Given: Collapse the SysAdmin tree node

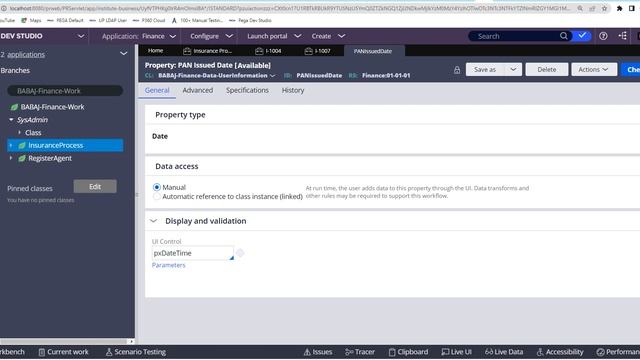Looking at the screenshot, I should coord(11,120).
